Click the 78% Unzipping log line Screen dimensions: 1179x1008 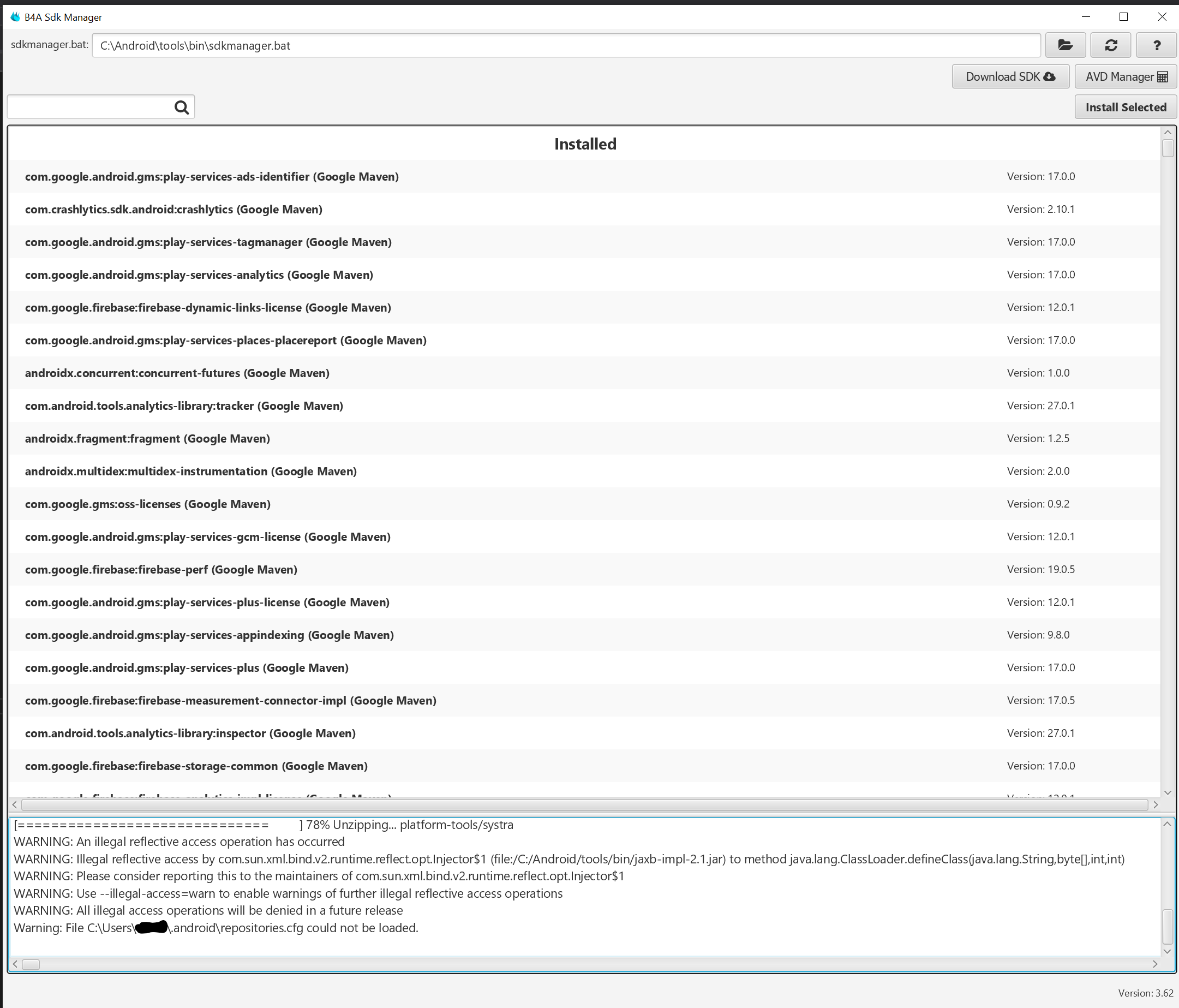pyautogui.click(x=264, y=825)
